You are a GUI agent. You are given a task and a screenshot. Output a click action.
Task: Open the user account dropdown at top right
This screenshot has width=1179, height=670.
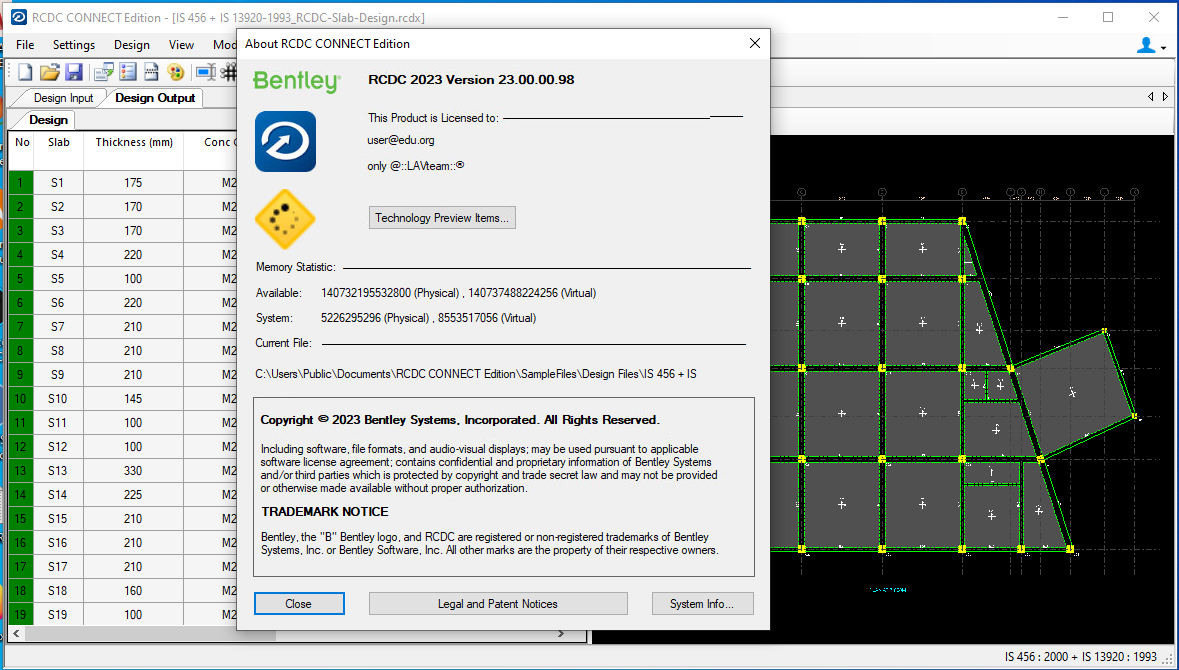pos(1151,46)
